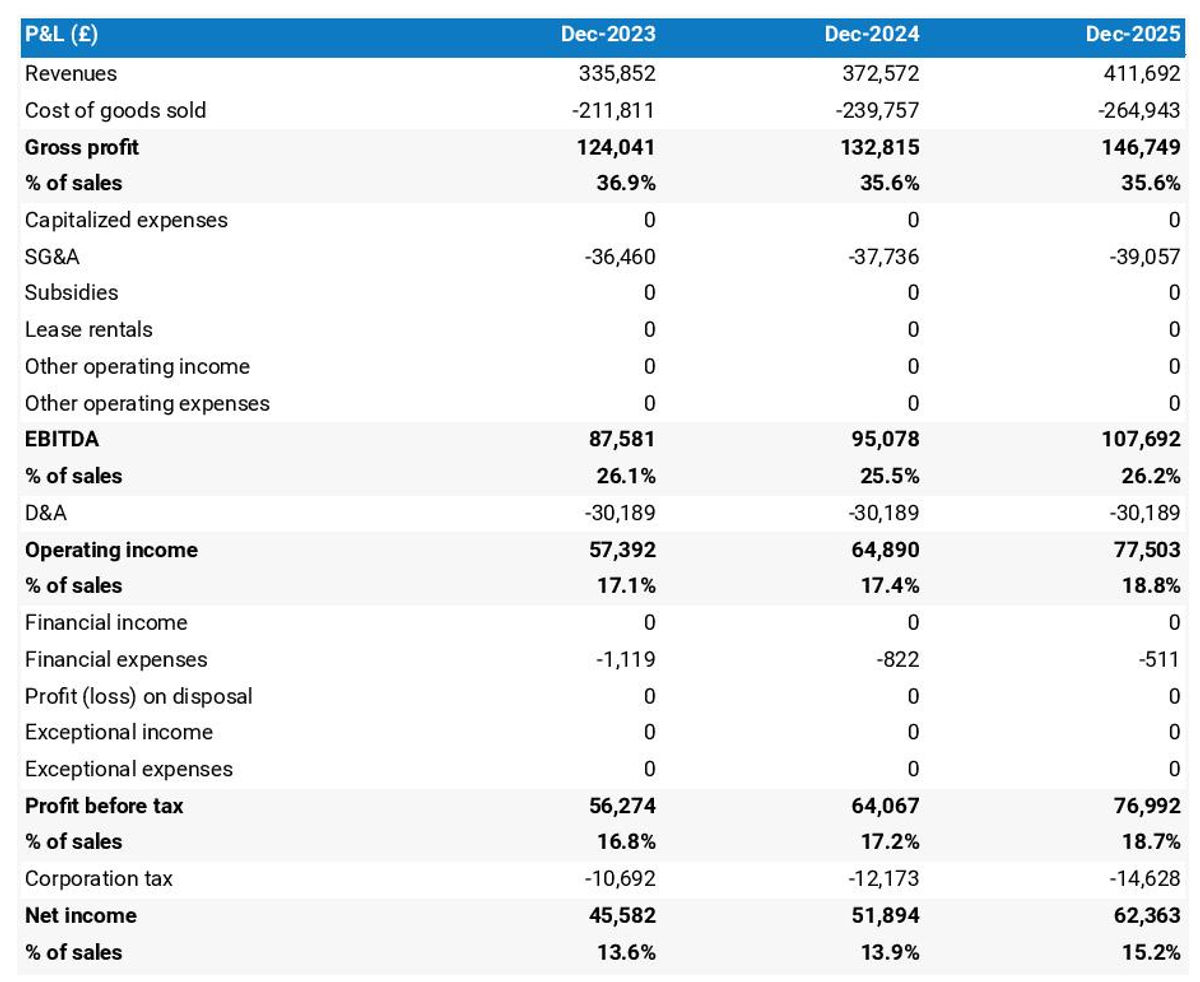1200x982 pixels.
Task: Select the Dec-2023 EBITDA value 87,581
Action: point(622,439)
